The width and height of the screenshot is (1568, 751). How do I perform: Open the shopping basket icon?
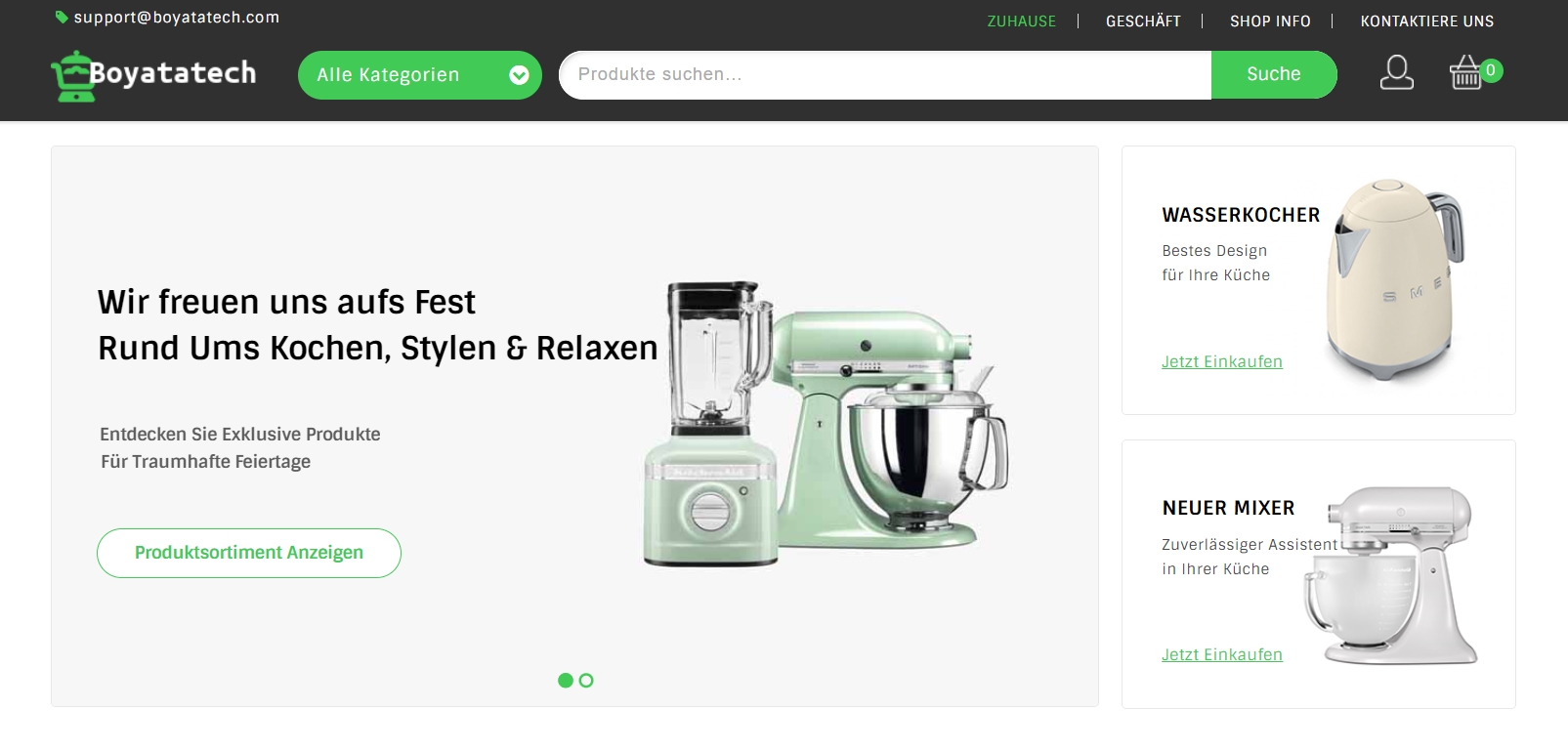[1465, 72]
